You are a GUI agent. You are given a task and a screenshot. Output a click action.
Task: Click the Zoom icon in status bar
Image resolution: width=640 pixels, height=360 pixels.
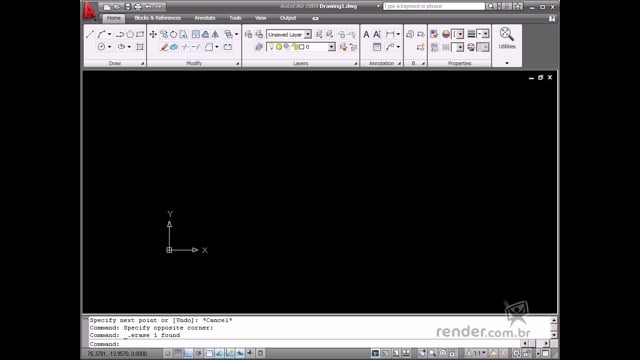coord(432,353)
